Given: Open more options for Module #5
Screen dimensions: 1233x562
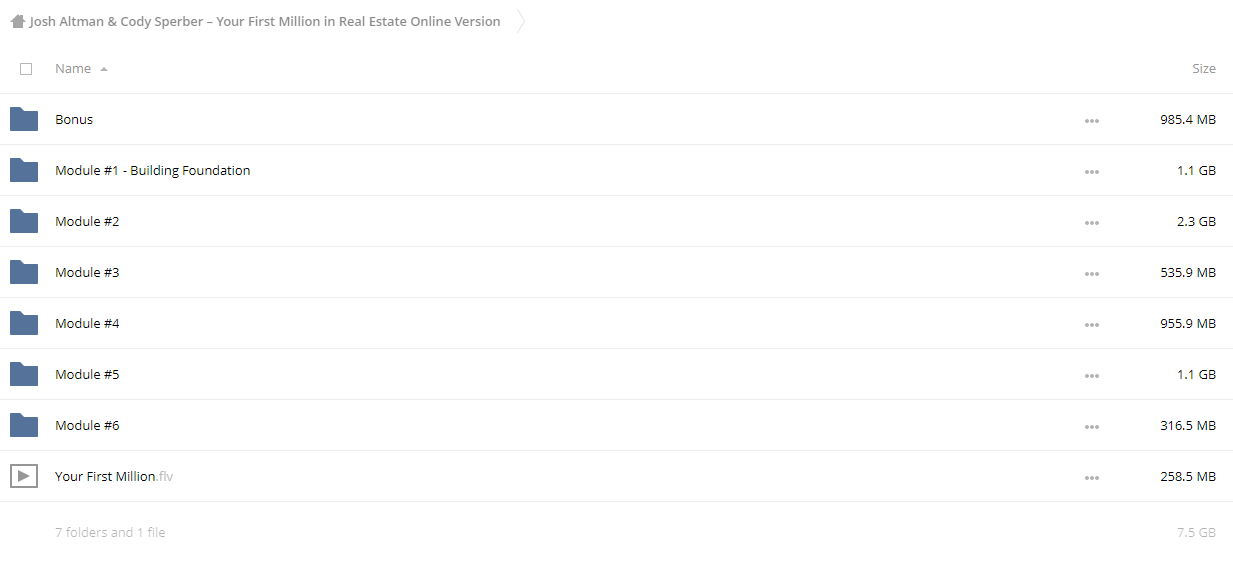Looking at the screenshot, I should click(x=1091, y=376).
